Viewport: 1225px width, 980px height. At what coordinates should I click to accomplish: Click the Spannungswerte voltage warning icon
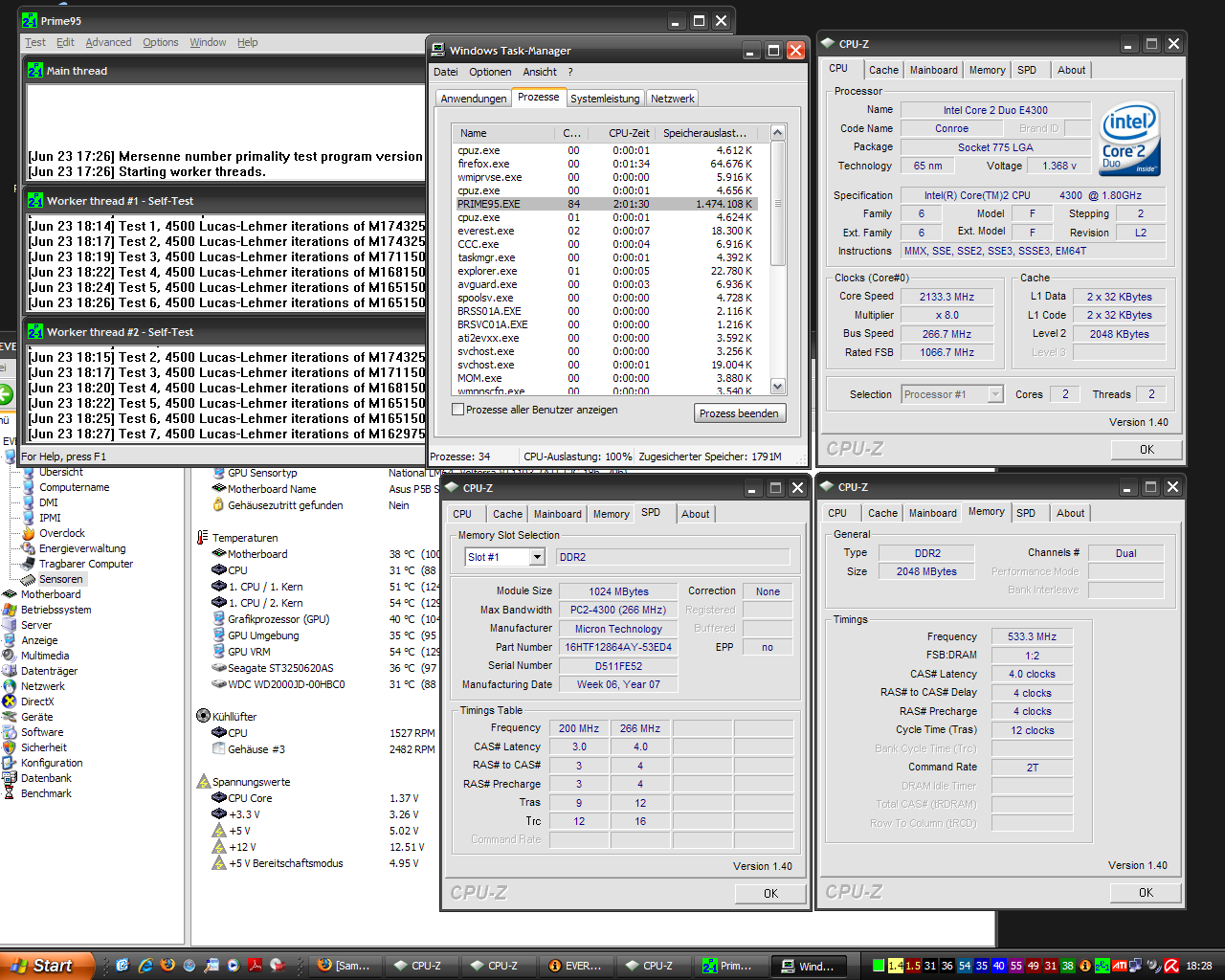pyautogui.click(x=203, y=782)
